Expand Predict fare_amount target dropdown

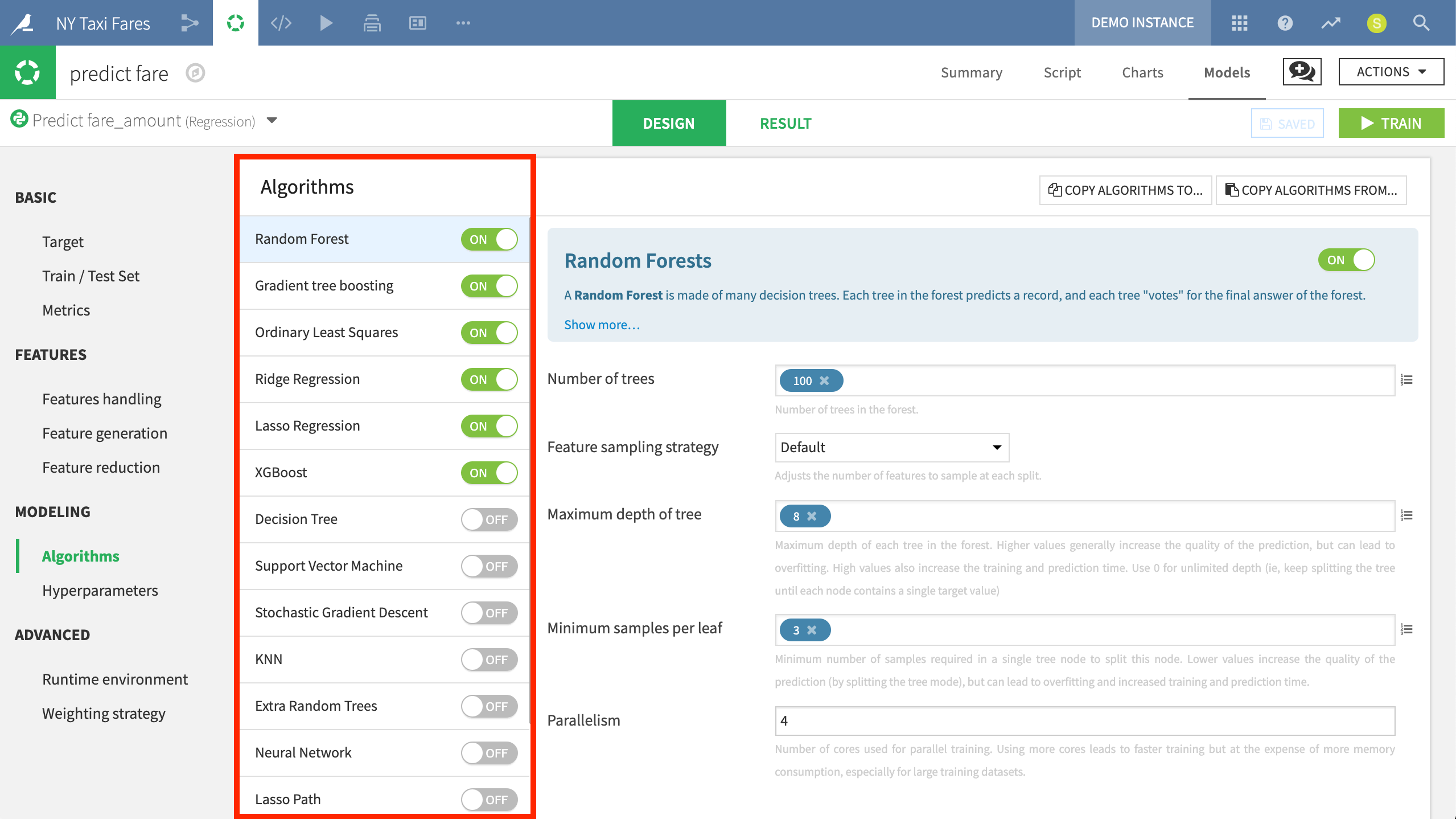tap(273, 122)
